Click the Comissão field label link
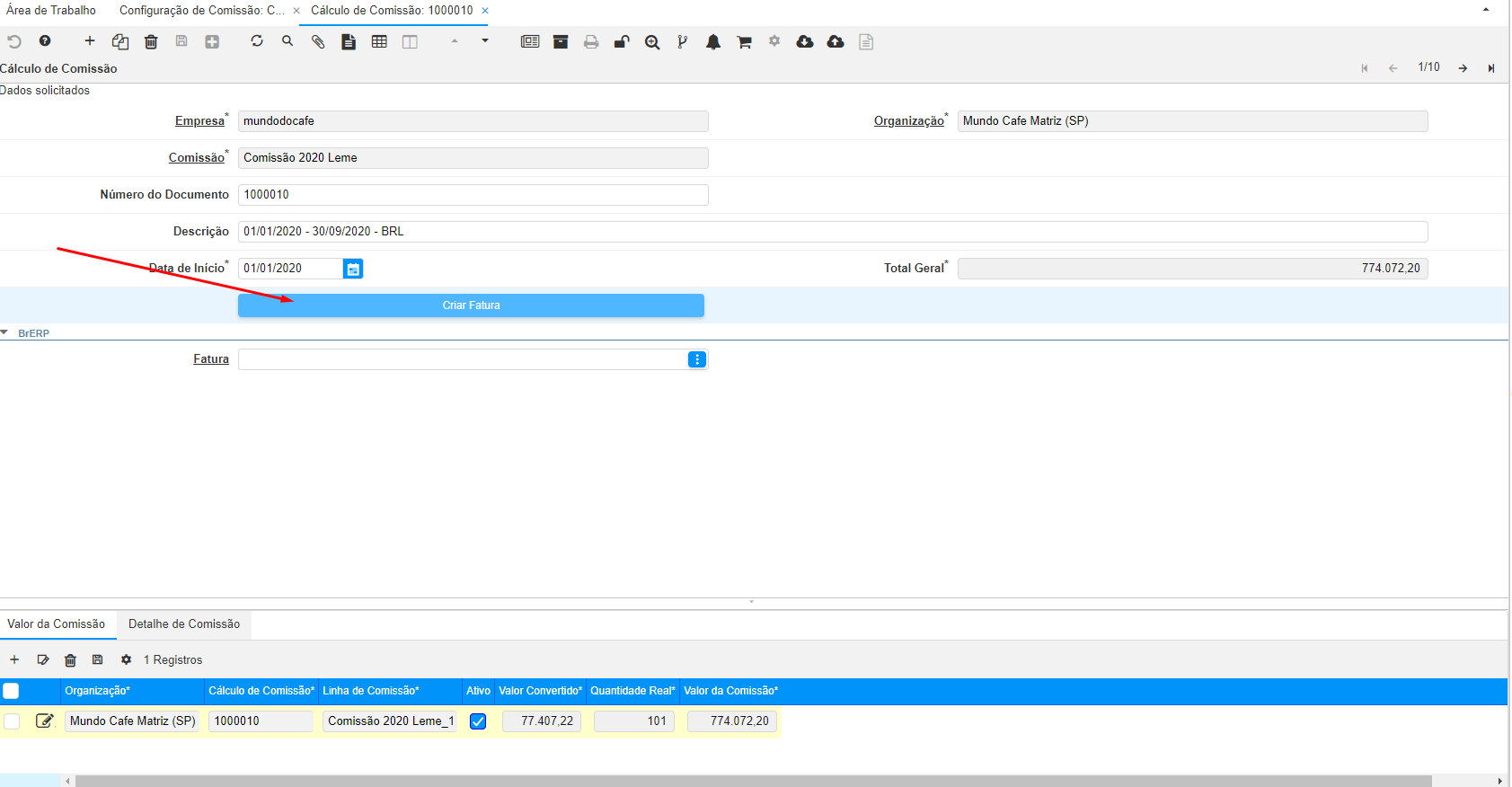 [x=196, y=158]
